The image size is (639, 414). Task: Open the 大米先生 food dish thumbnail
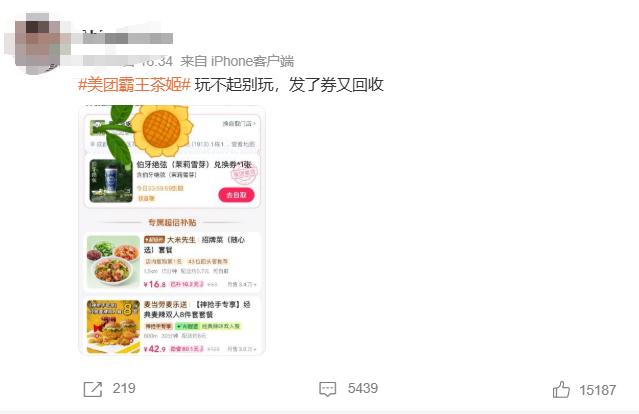pyautogui.click(x=113, y=262)
